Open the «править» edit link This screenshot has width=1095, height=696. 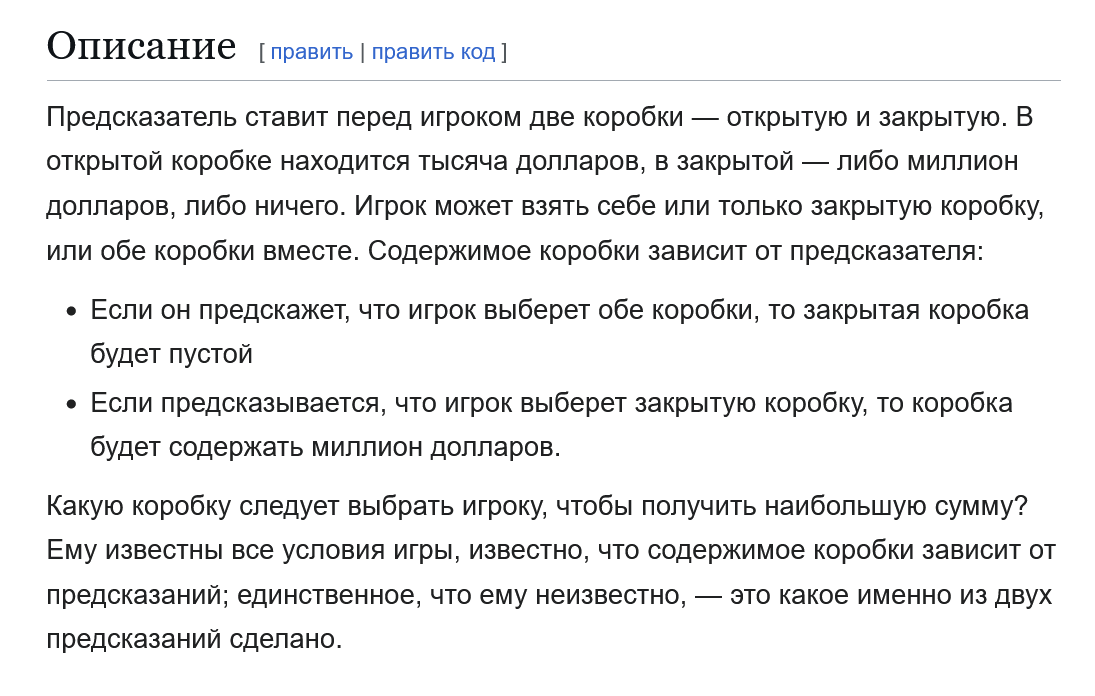pyautogui.click(x=311, y=52)
